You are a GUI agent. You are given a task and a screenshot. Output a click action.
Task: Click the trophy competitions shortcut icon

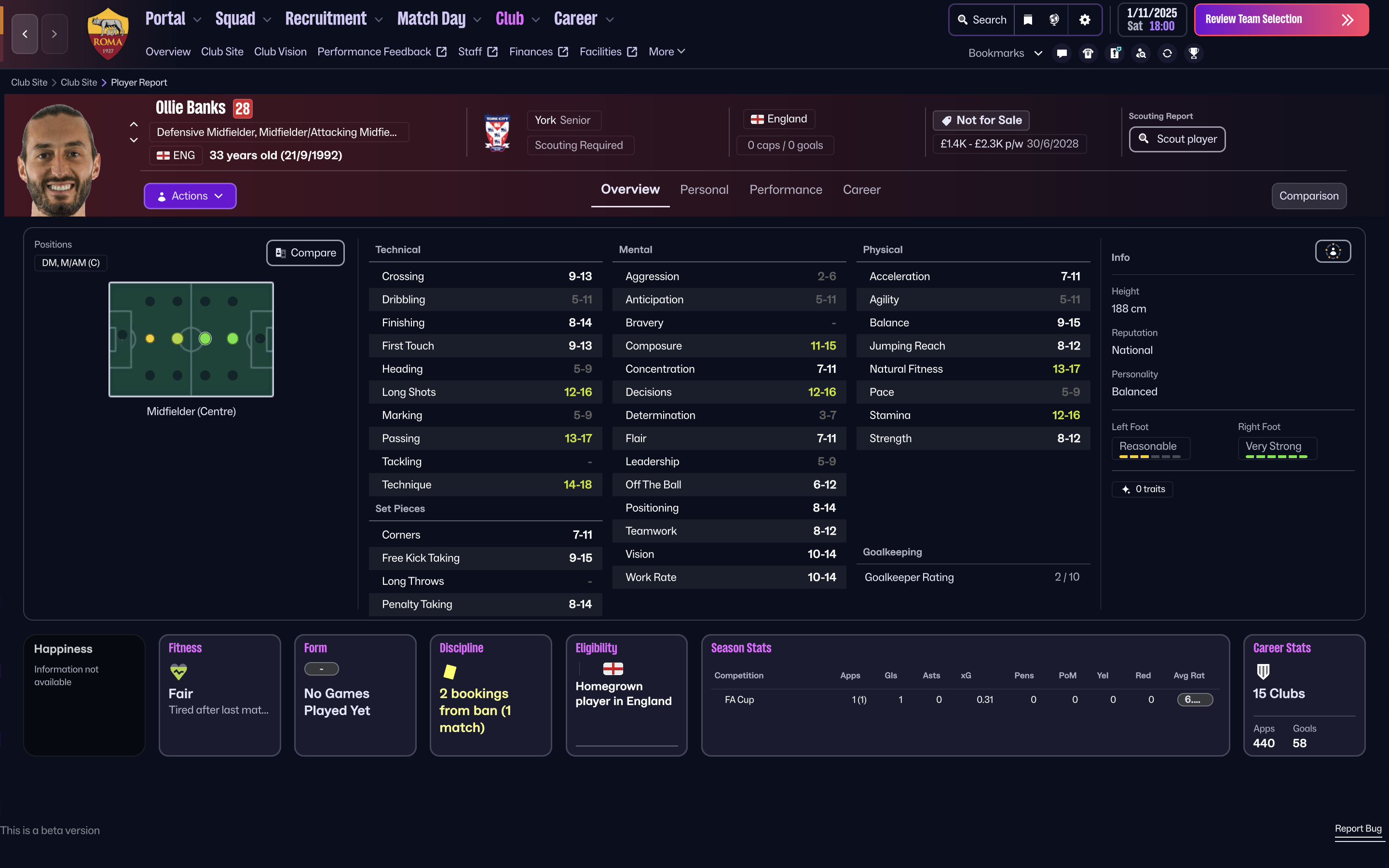[x=1194, y=53]
